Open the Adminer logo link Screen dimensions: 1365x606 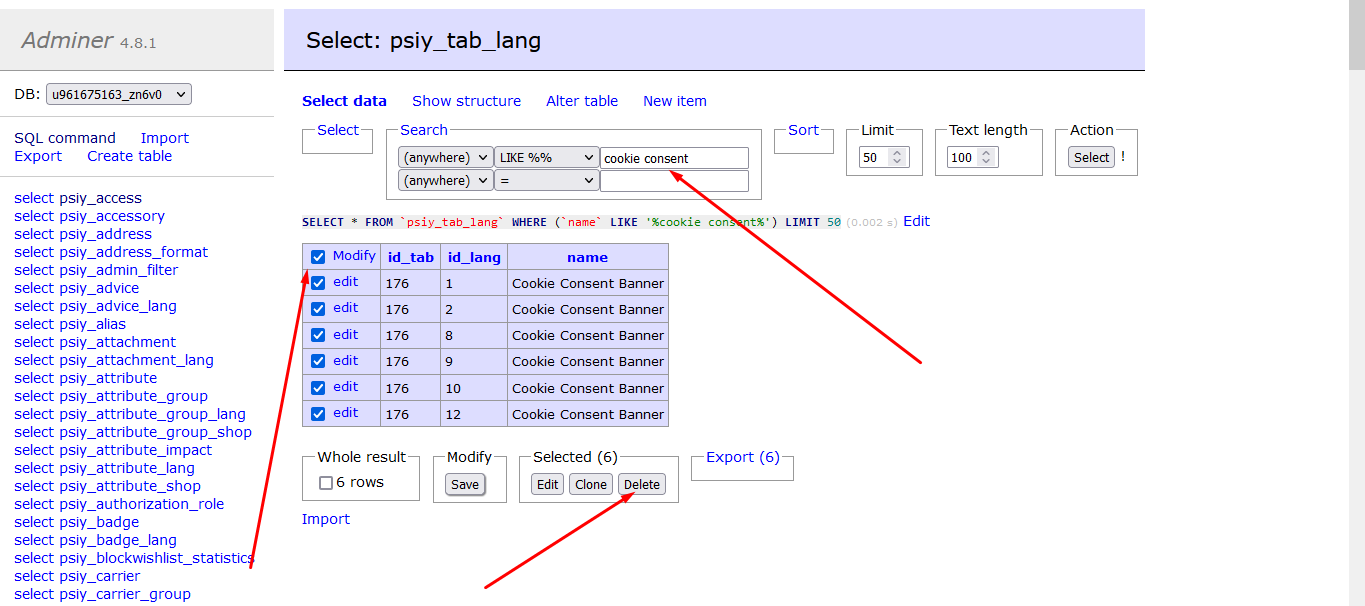click(x=67, y=40)
